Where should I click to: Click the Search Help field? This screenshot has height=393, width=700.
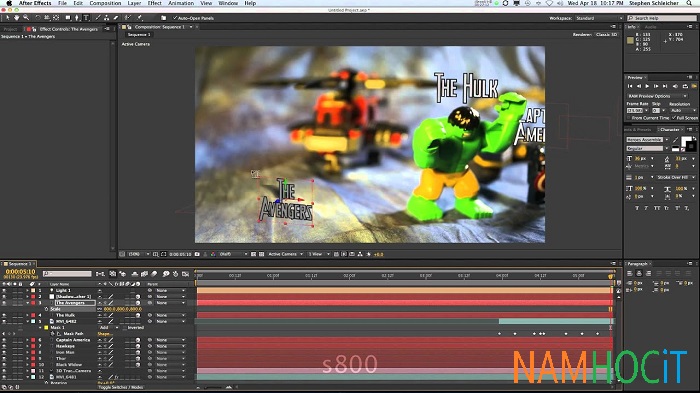point(662,18)
